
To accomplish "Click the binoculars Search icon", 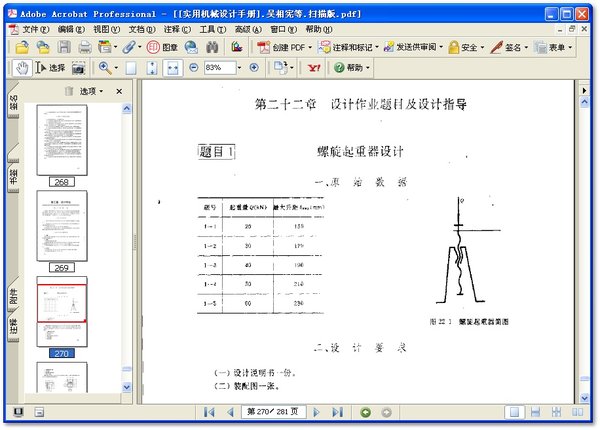I will [212, 47].
